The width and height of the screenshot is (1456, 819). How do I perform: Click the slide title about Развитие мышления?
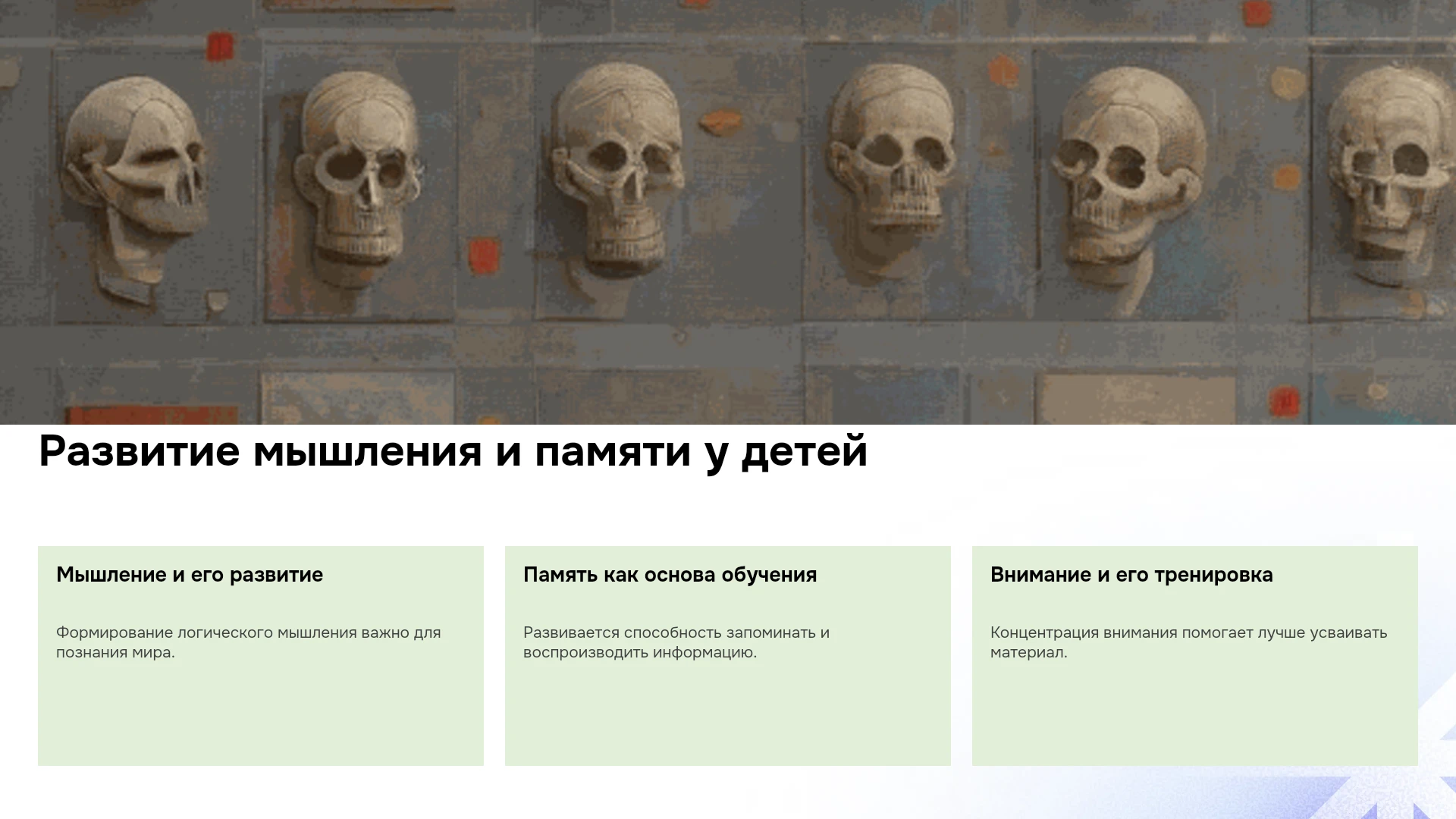453,452
